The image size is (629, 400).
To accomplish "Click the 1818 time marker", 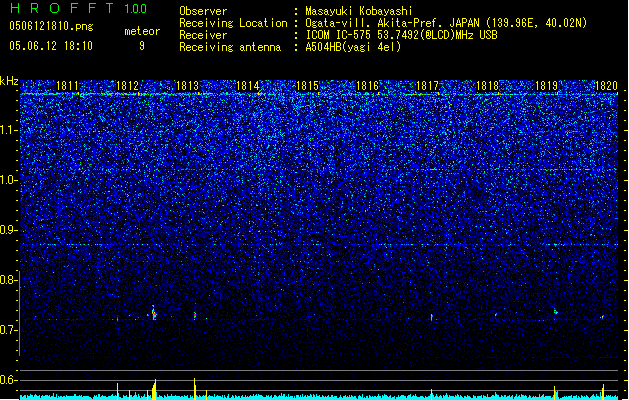I will (487, 86).
